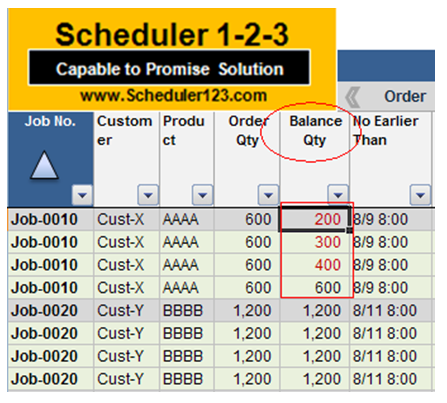Click the Capable to Promise Solution banner
Screen dimensions: 447x403
169,68
